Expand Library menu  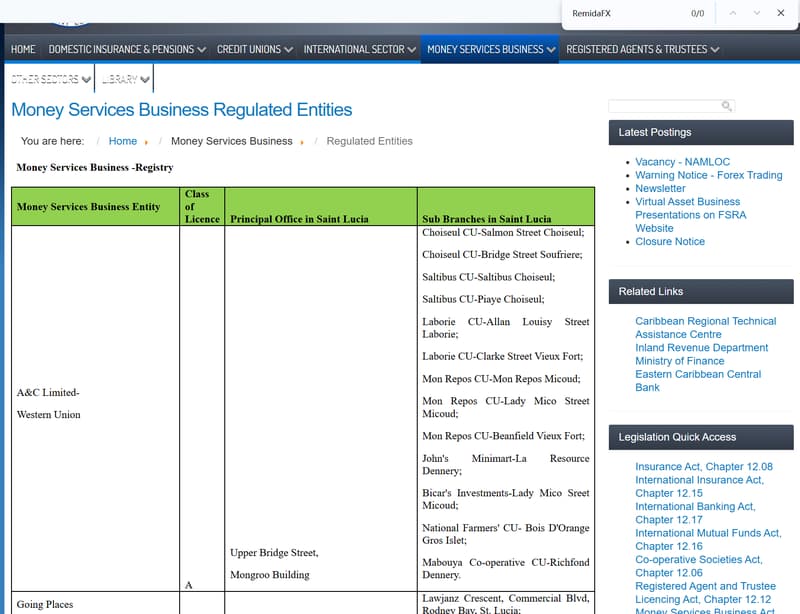(x=126, y=79)
